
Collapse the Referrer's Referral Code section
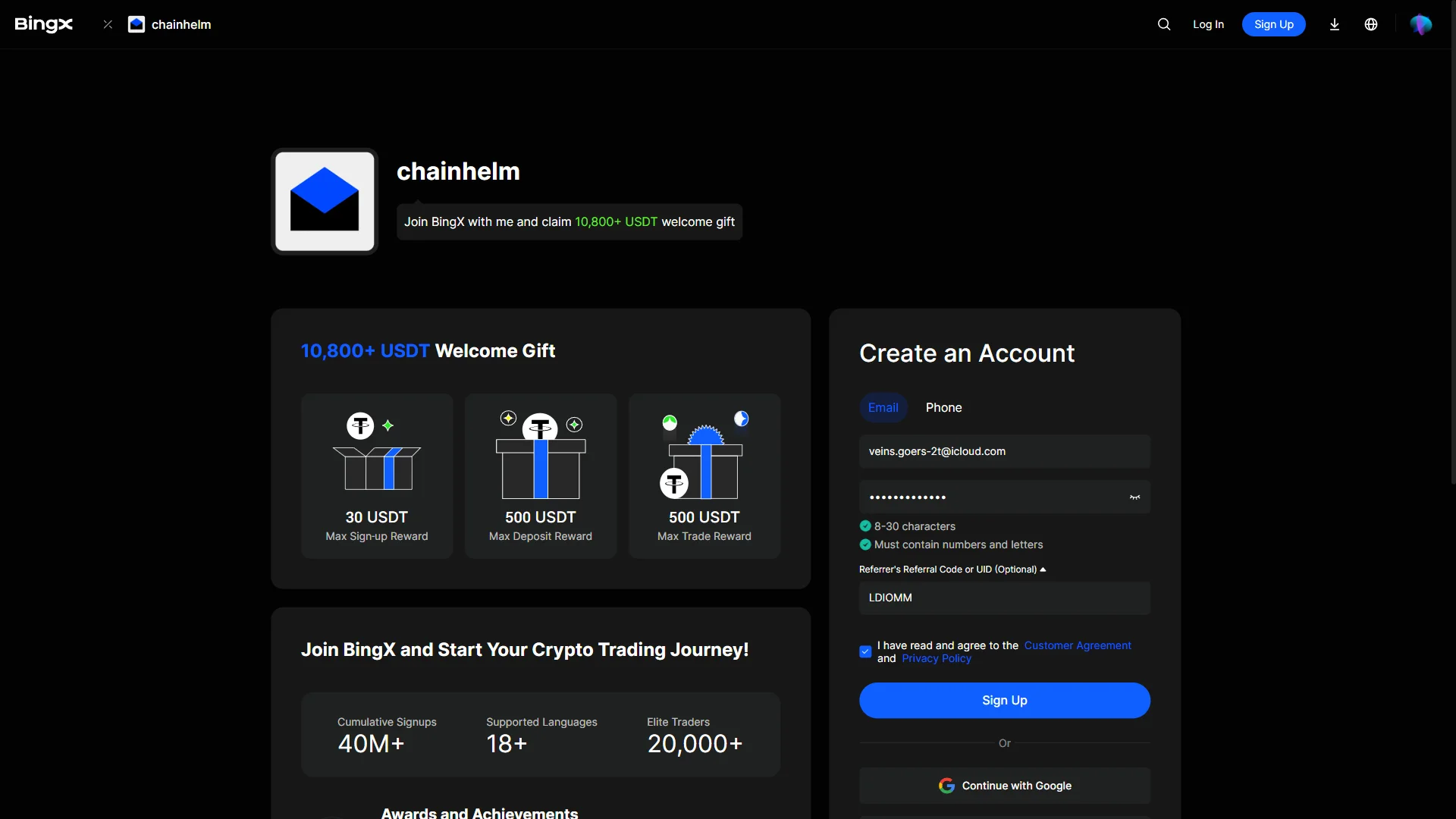[x=952, y=570]
